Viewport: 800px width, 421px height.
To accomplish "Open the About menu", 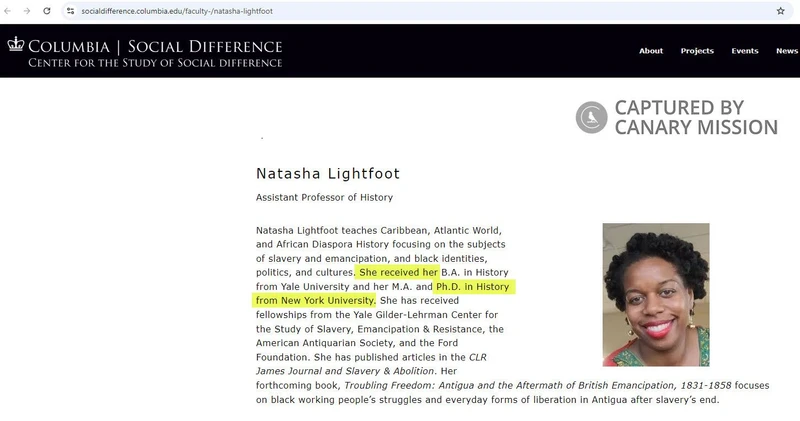I will click(x=651, y=51).
